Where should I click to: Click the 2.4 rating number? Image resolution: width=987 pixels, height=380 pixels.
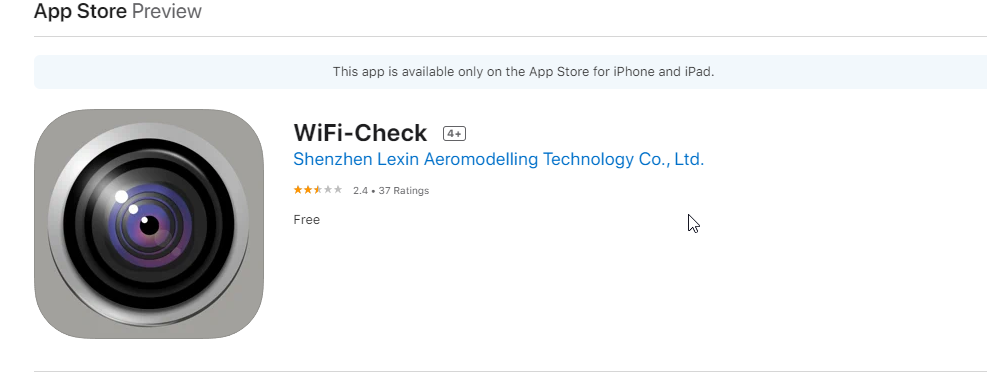(x=360, y=191)
